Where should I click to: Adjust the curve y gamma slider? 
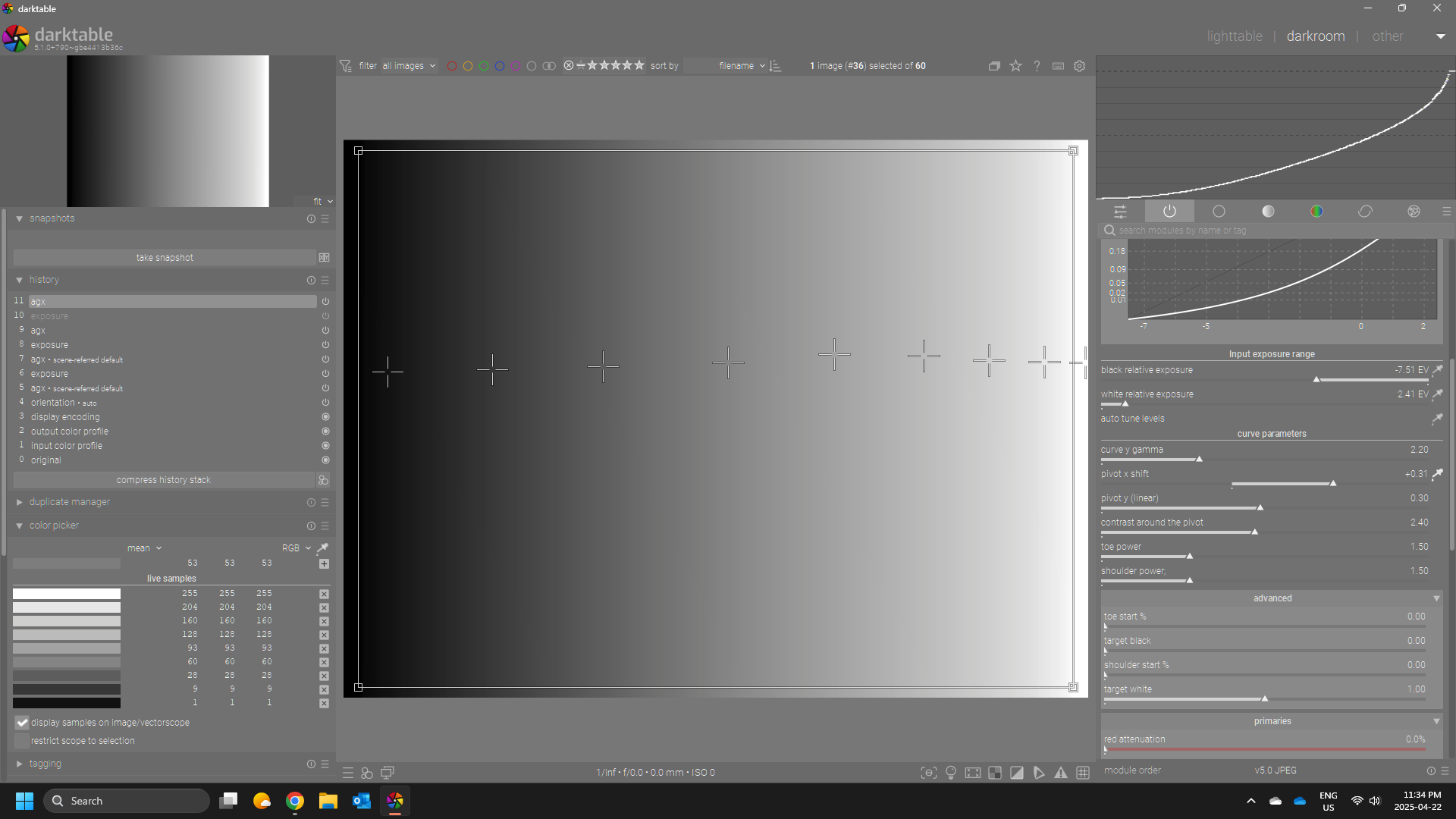(1198, 459)
